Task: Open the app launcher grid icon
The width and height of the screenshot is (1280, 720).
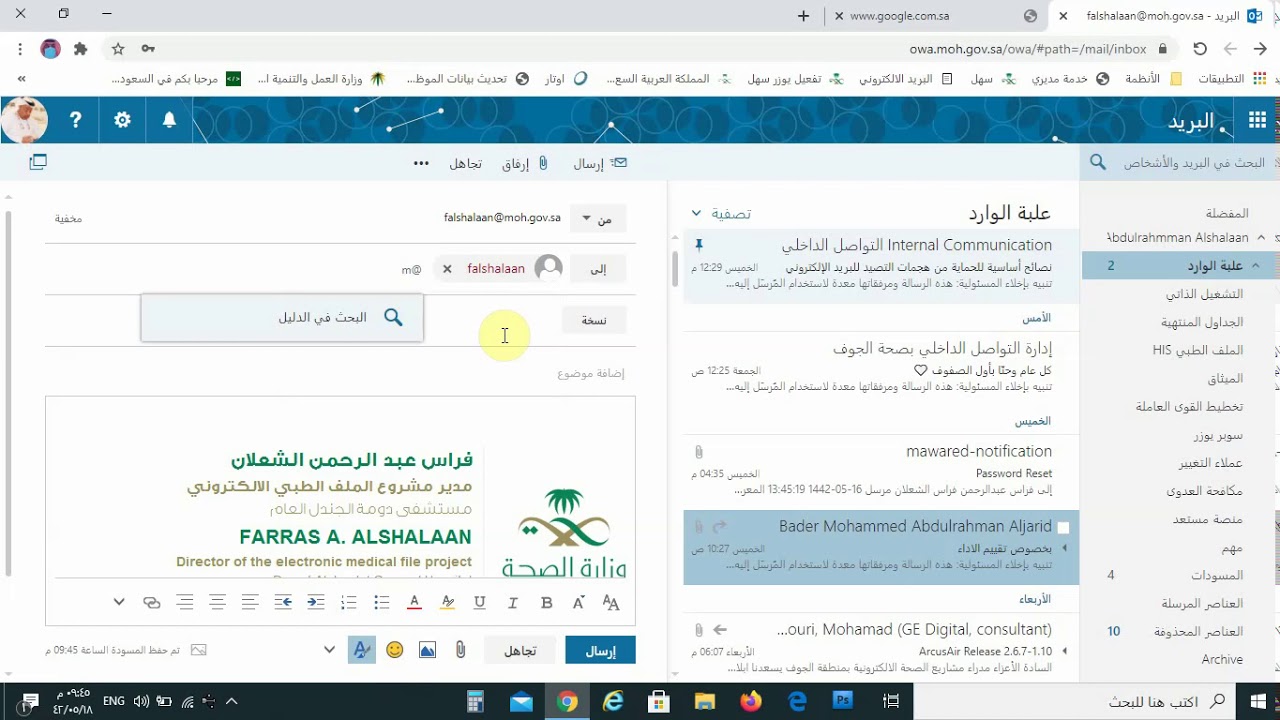Action: click(1257, 120)
